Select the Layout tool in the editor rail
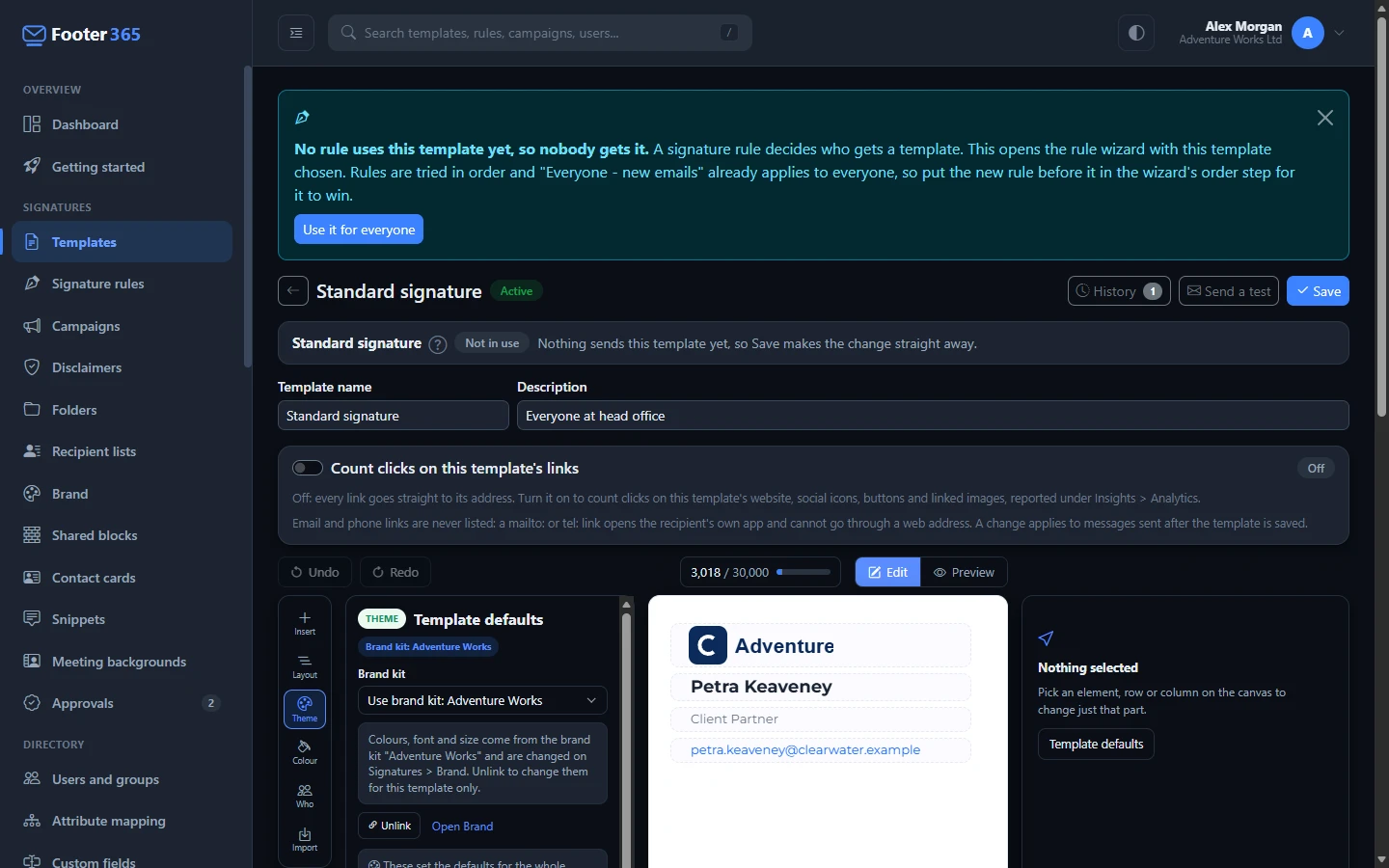Viewport: 1389px width, 868px height. [x=305, y=666]
